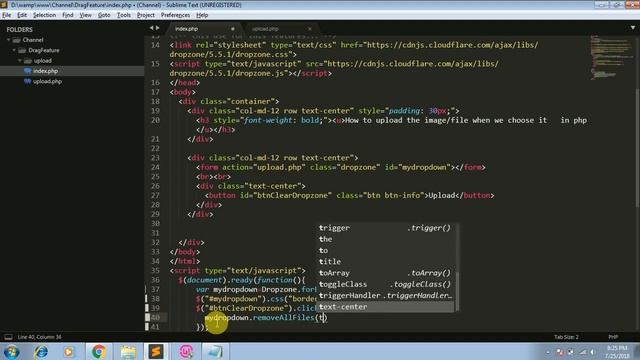This screenshot has width=640, height=360.
Task: Click the volume speaker tray icon
Action: click(593, 352)
